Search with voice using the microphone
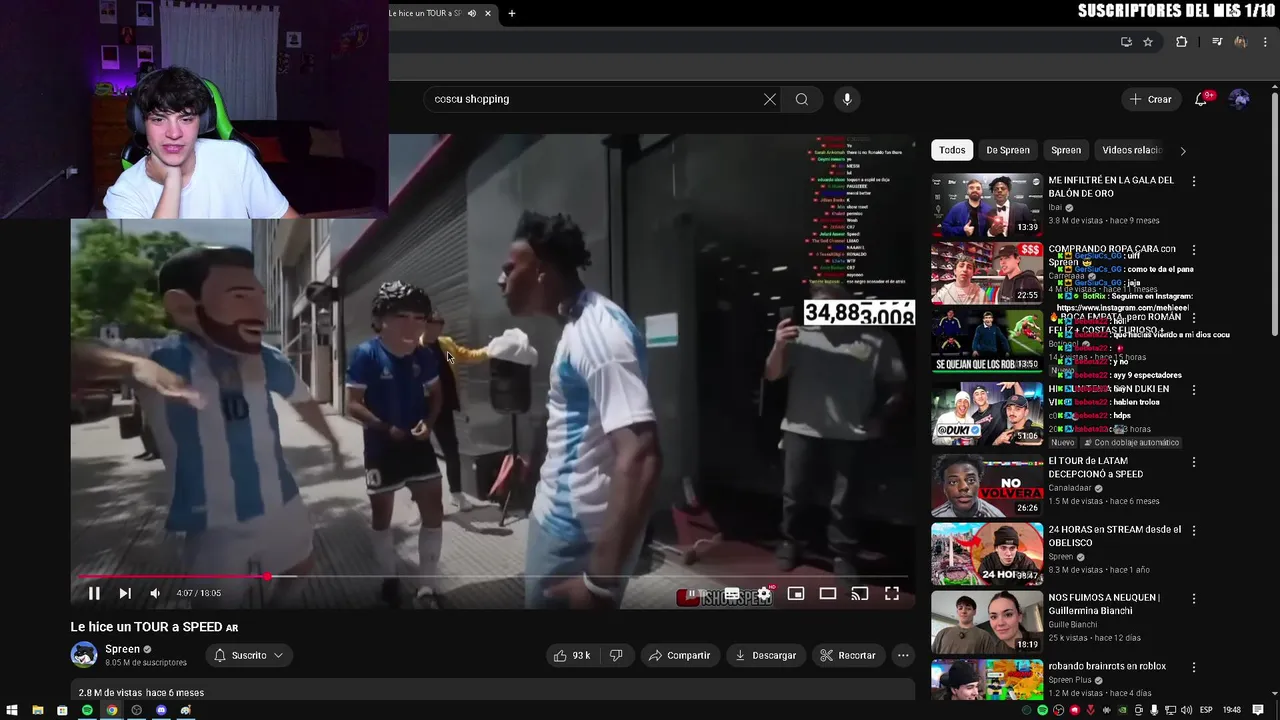 [847, 99]
